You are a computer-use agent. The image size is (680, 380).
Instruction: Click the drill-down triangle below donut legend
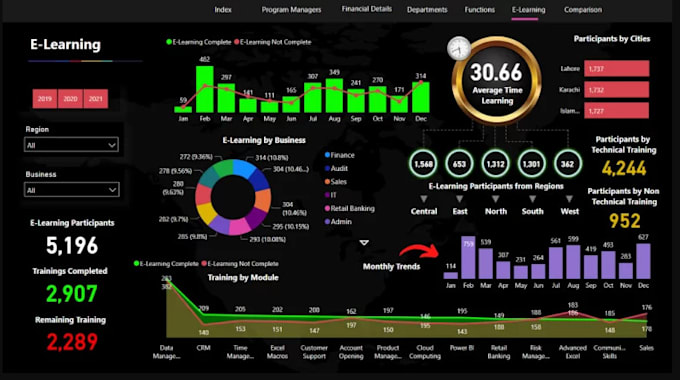364,243
